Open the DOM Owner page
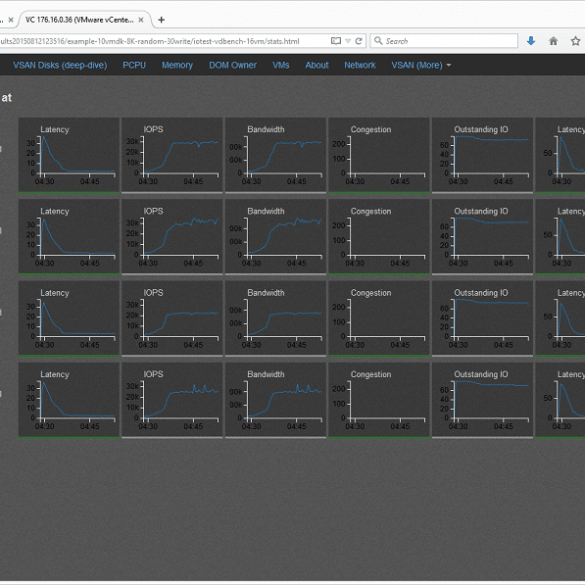Screen dimensions: 585x585 [x=232, y=65]
